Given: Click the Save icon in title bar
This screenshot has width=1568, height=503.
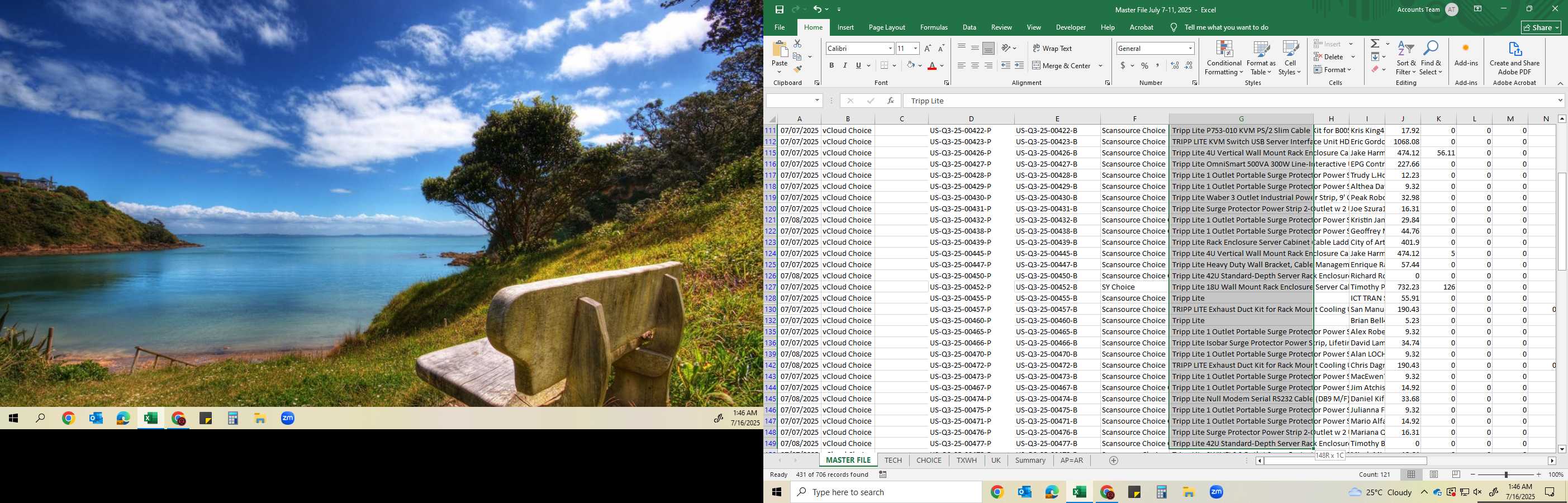Looking at the screenshot, I should point(779,9).
